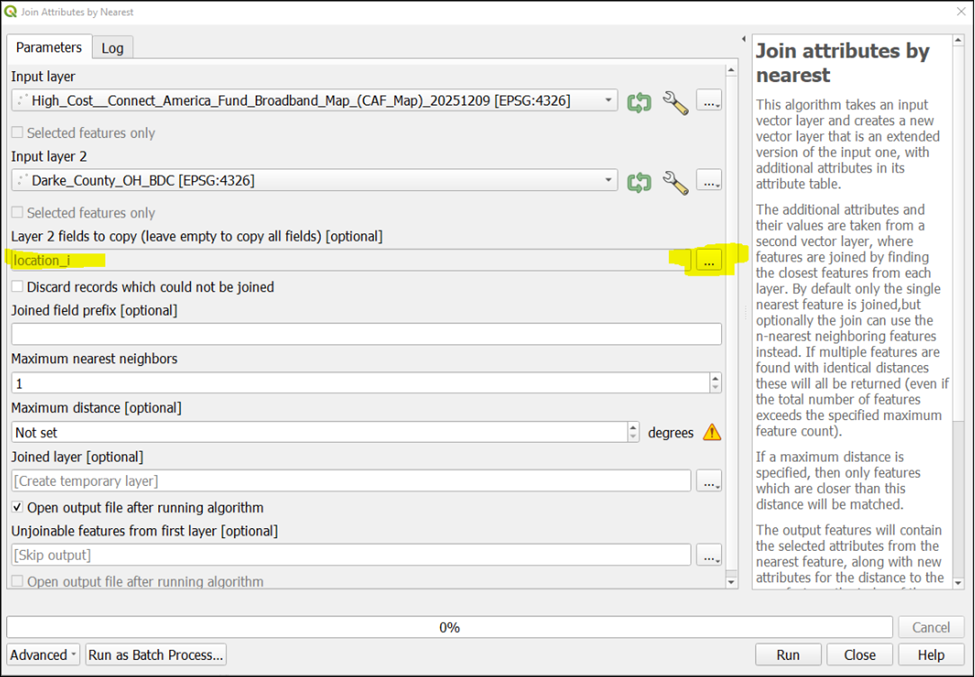Browse for Input layer file with ellipsis button
Image resolution: width=975 pixels, height=677 pixels.
(x=709, y=101)
